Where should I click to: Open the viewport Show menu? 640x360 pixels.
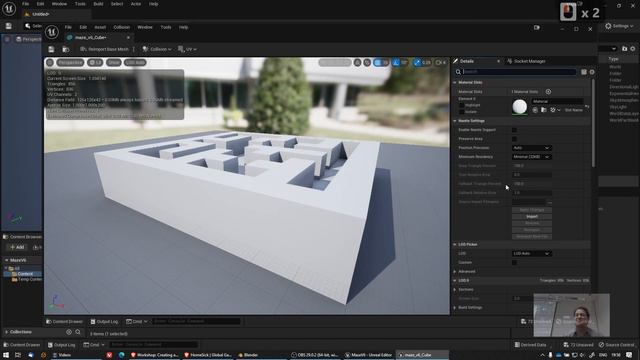[x=114, y=62]
